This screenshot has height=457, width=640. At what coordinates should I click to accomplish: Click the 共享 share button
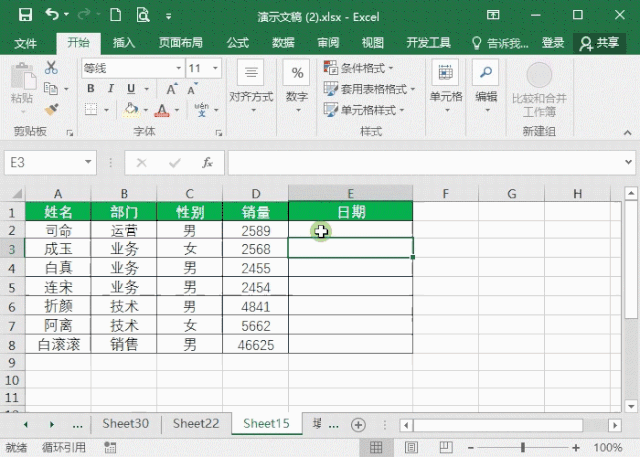[x=599, y=43]
